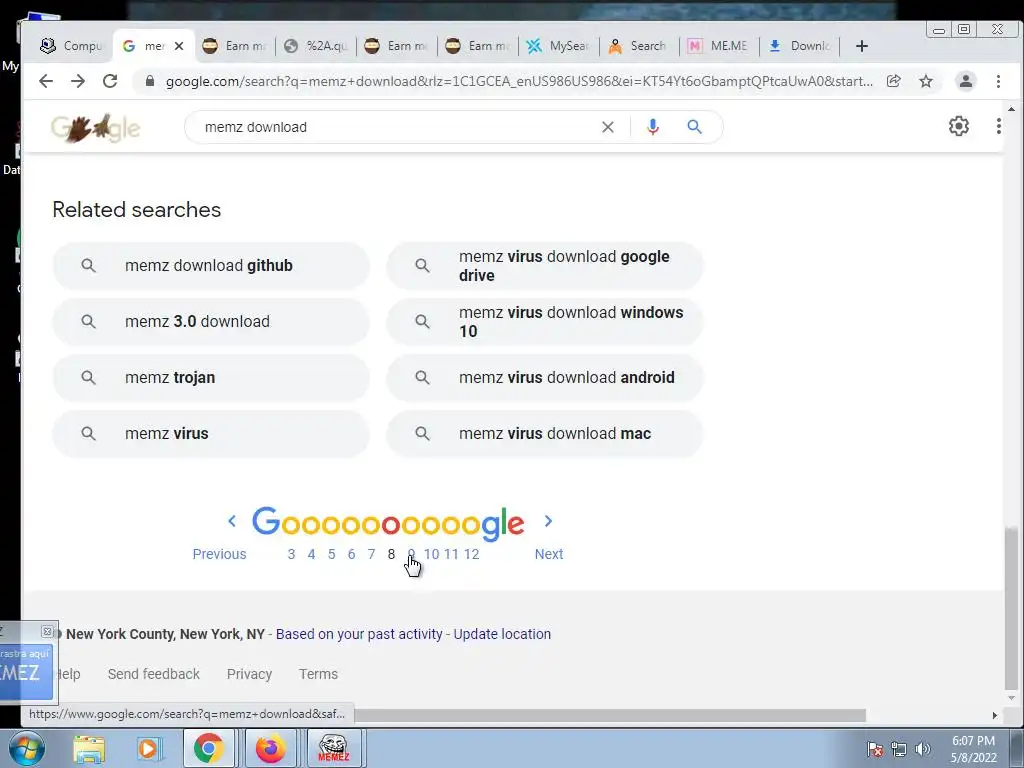This screenshot has height=768, width=1024.
Task: Switch to Chrome in the taskbar
Action: point(208,748)
